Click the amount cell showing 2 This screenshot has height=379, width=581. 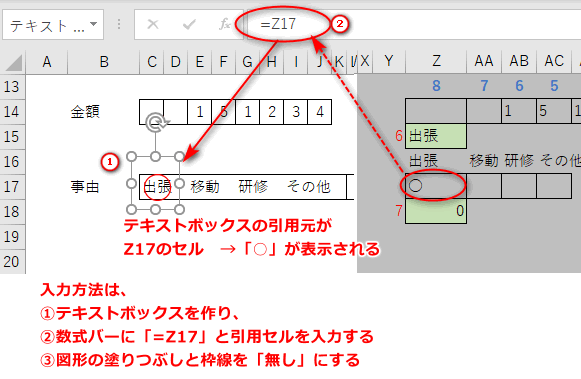[272, 112]
